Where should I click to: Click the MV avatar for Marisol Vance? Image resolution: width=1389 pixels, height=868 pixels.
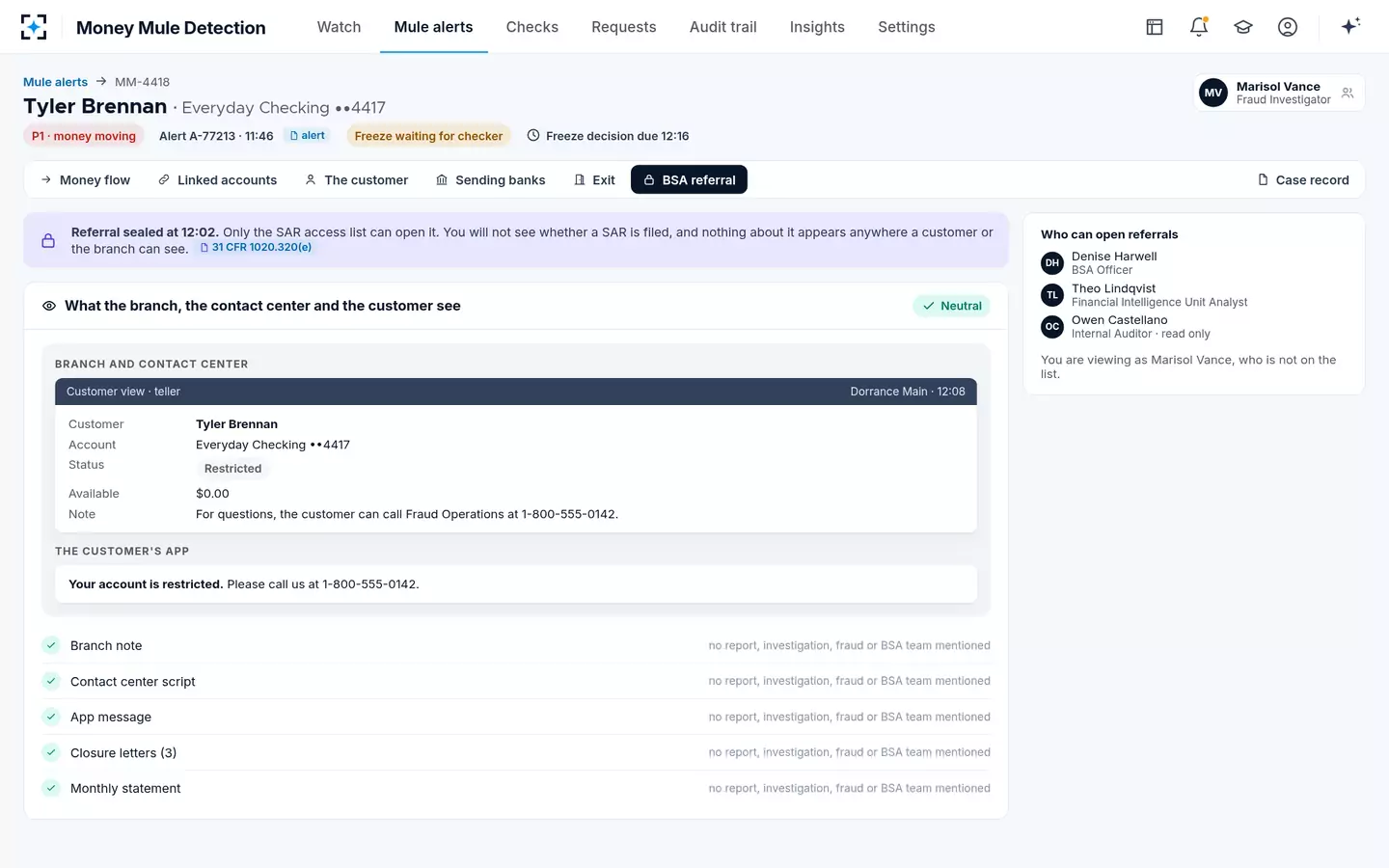tap(1213, 93)
